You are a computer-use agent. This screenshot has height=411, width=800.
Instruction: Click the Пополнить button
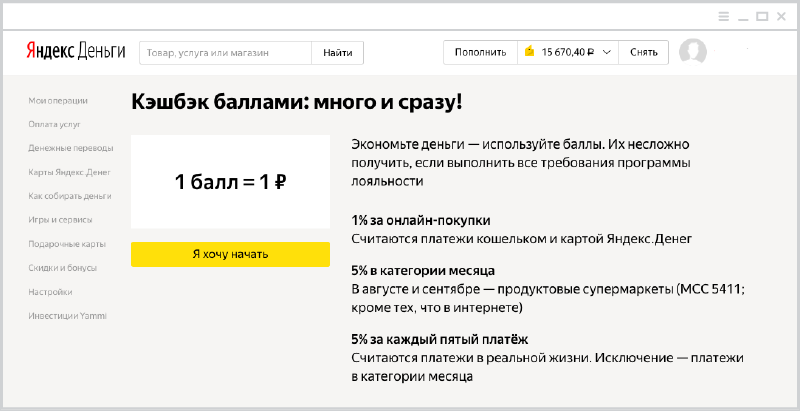(481, 52)
